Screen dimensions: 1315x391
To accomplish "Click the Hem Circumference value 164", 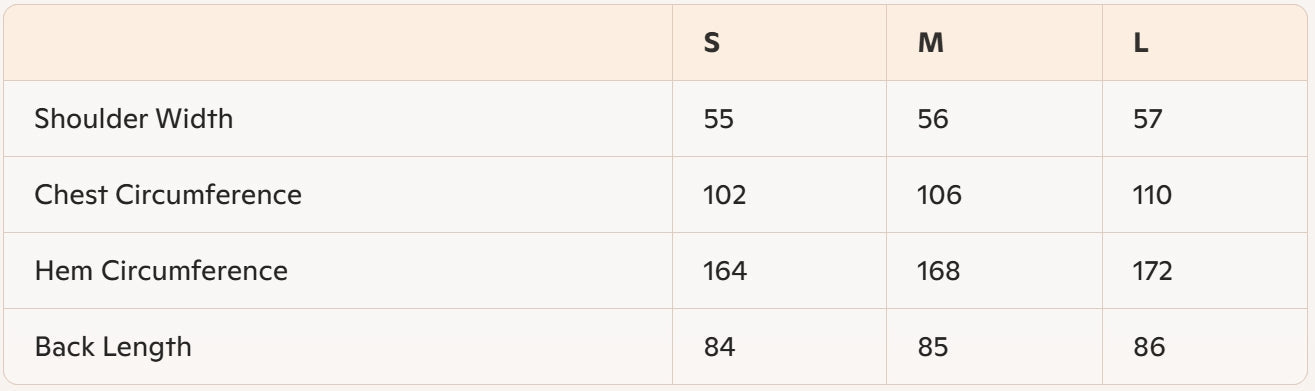I will (725, 271).
